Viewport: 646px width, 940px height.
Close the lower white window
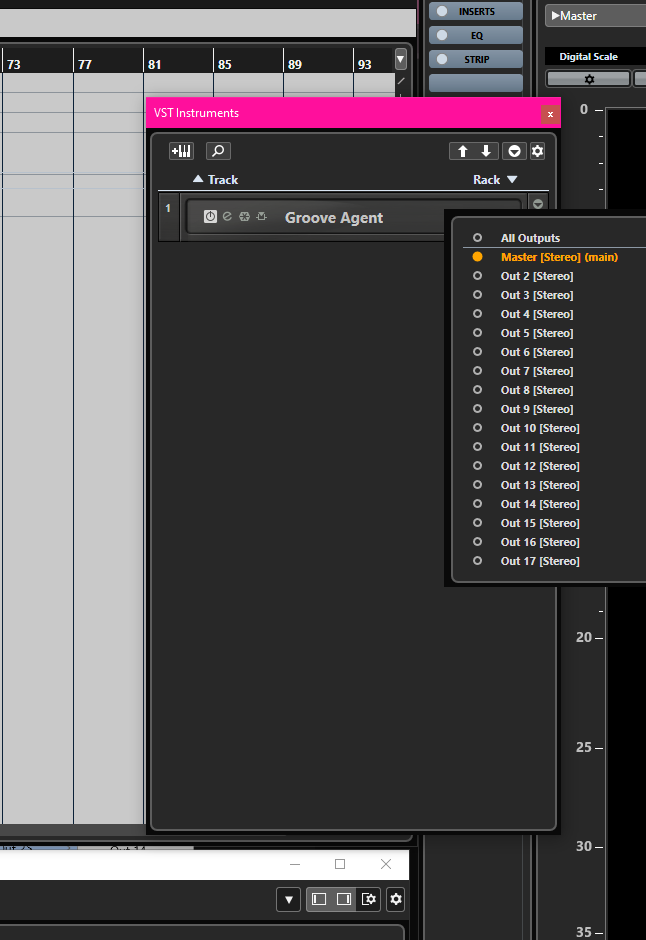386,864
